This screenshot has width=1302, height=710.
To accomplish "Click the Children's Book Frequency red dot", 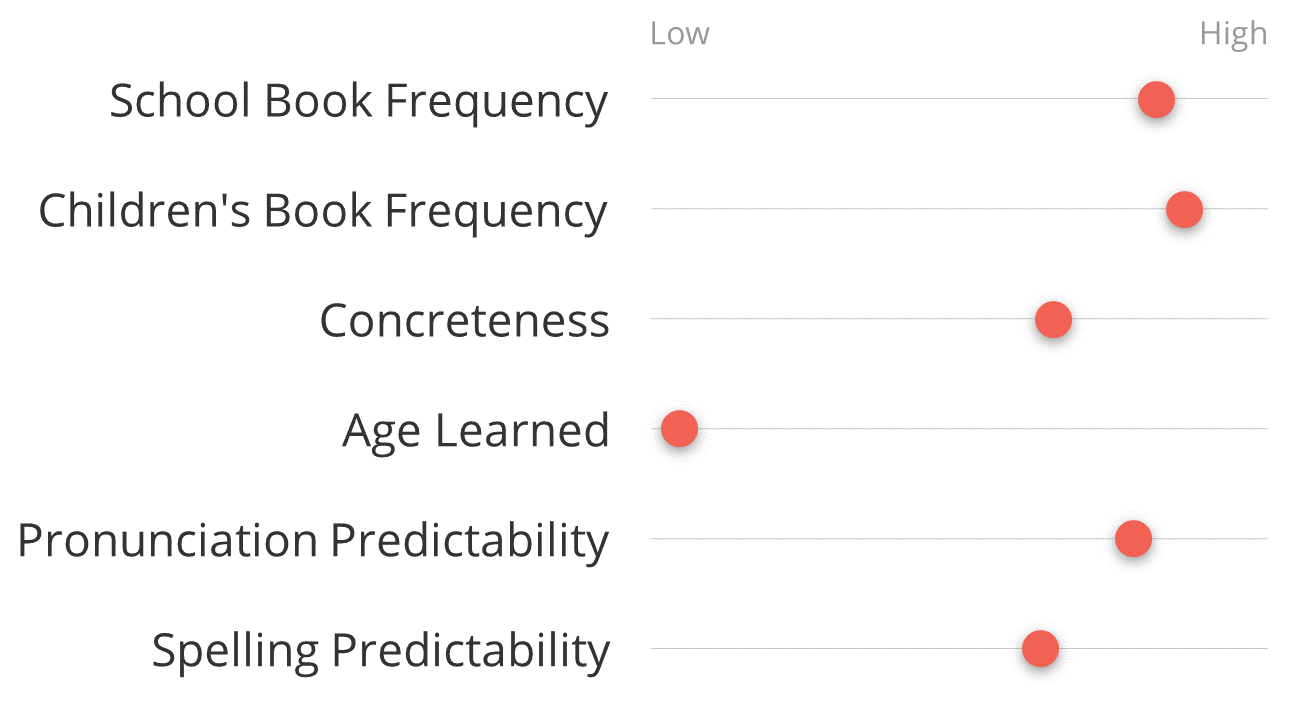I will tap(1184, 209).
